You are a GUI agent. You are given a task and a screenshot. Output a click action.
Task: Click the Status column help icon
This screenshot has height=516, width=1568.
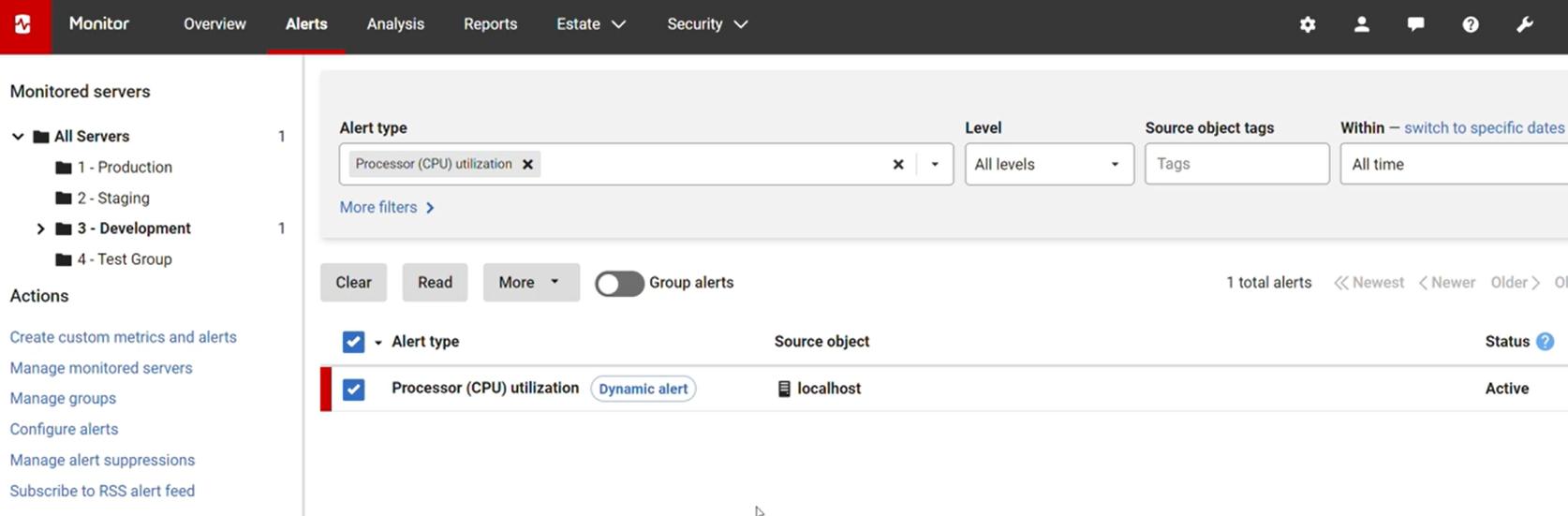[1546, 342]
